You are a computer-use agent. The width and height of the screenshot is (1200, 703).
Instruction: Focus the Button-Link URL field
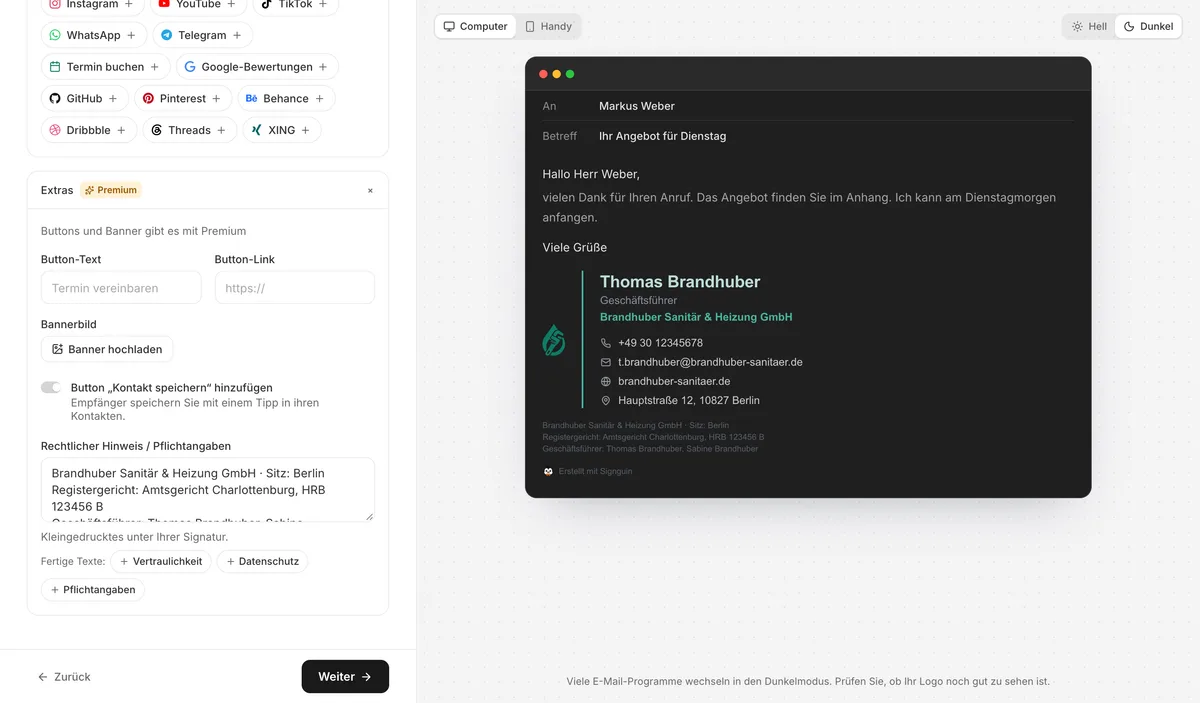coord(295,288)
